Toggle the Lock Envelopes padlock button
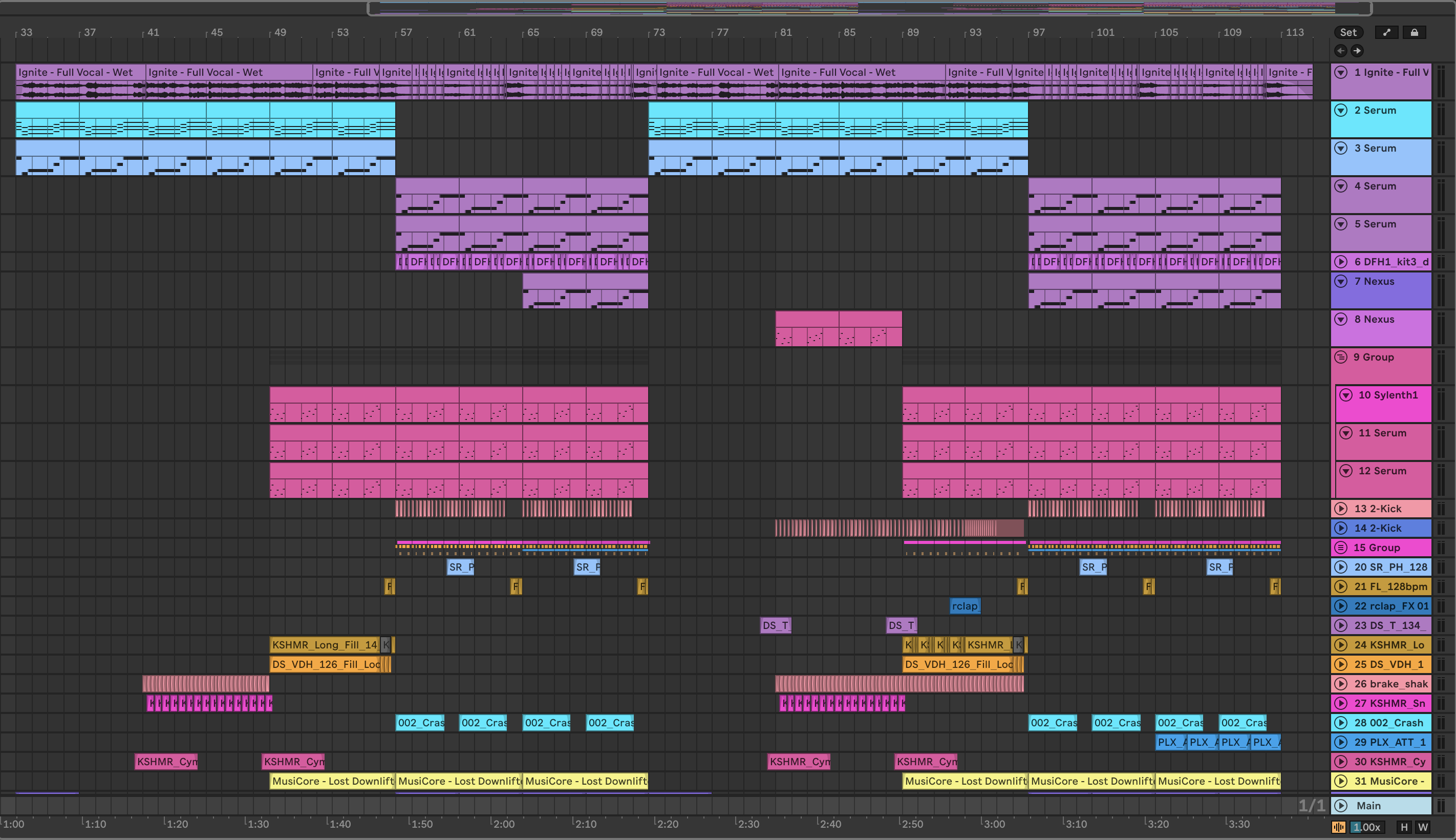This screenshot has height=840, width=1456. (1415, 32)
